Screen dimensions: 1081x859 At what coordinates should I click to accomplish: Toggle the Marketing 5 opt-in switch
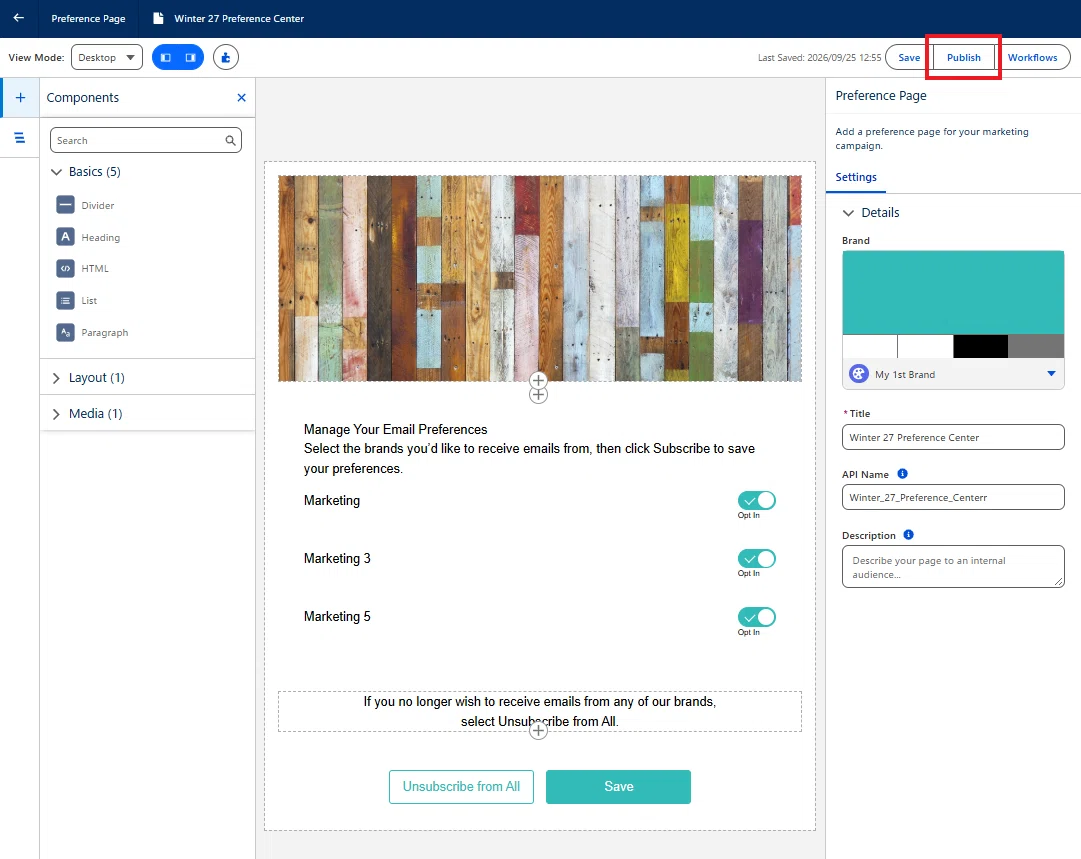pos(756,617)
